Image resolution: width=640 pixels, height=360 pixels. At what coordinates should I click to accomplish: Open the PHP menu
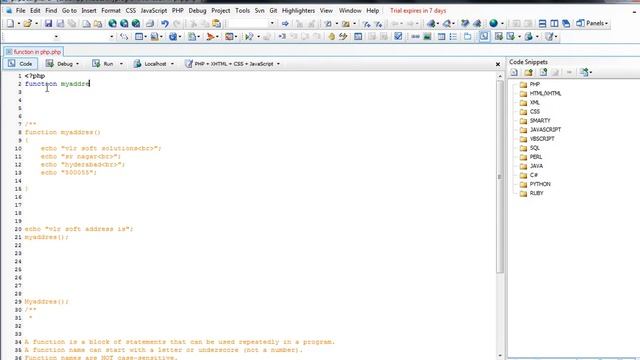tap(178, 11)
